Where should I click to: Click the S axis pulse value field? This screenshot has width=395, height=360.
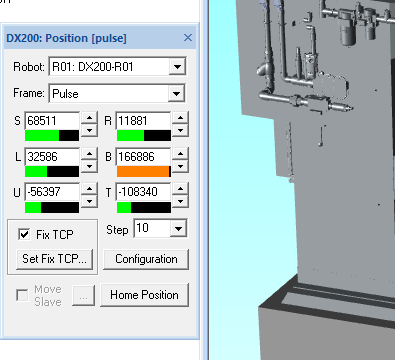52,121
